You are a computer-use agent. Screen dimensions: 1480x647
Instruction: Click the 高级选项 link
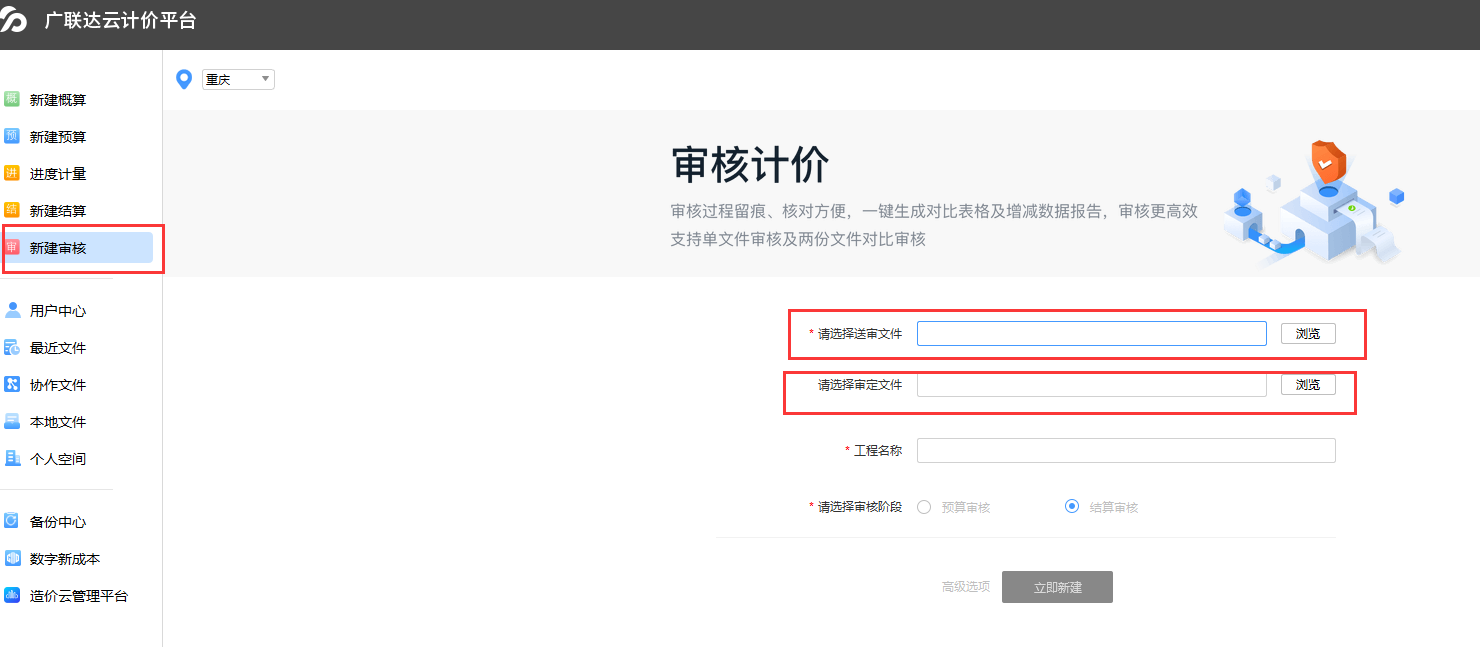click(x=965, y=587)
